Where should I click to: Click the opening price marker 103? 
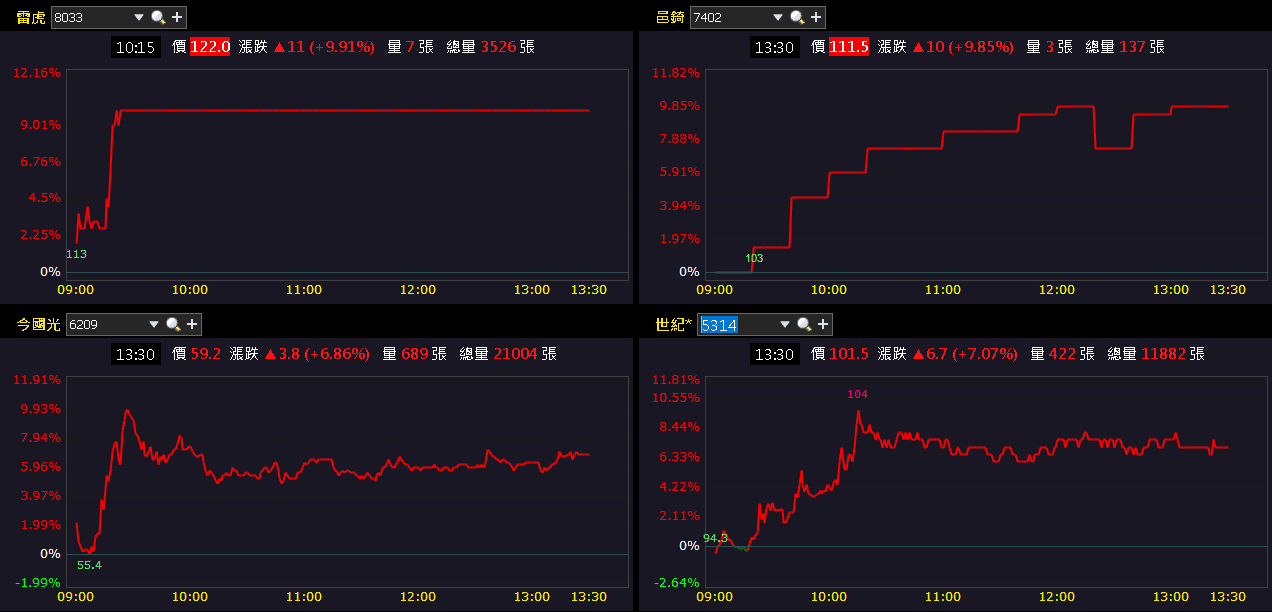pos(754,258)
